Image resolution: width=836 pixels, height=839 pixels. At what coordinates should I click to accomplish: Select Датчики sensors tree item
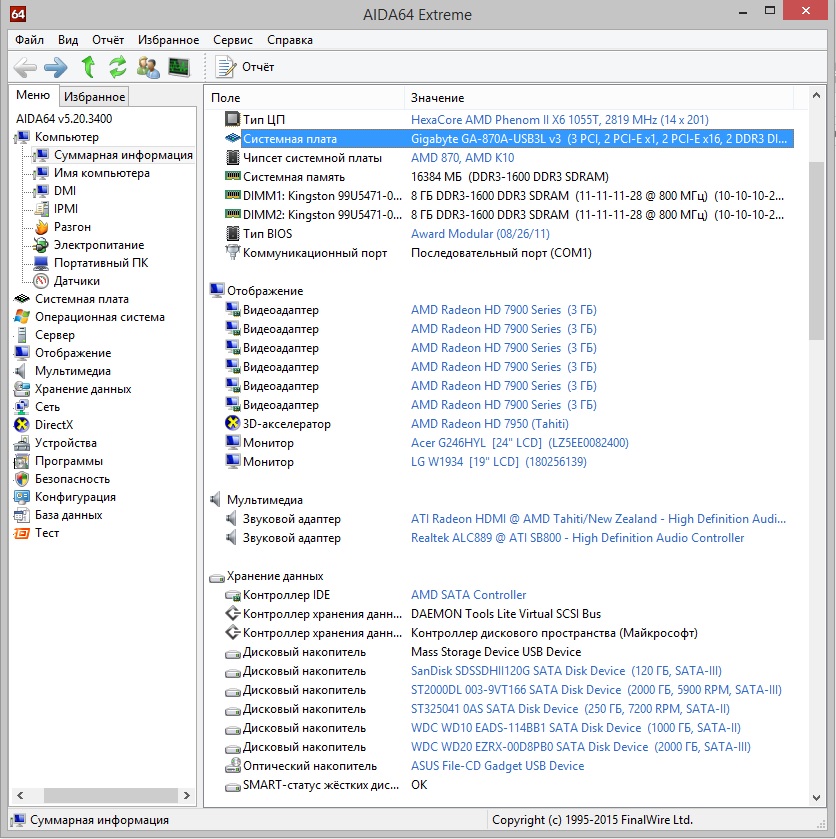click(x=77, y=281)
